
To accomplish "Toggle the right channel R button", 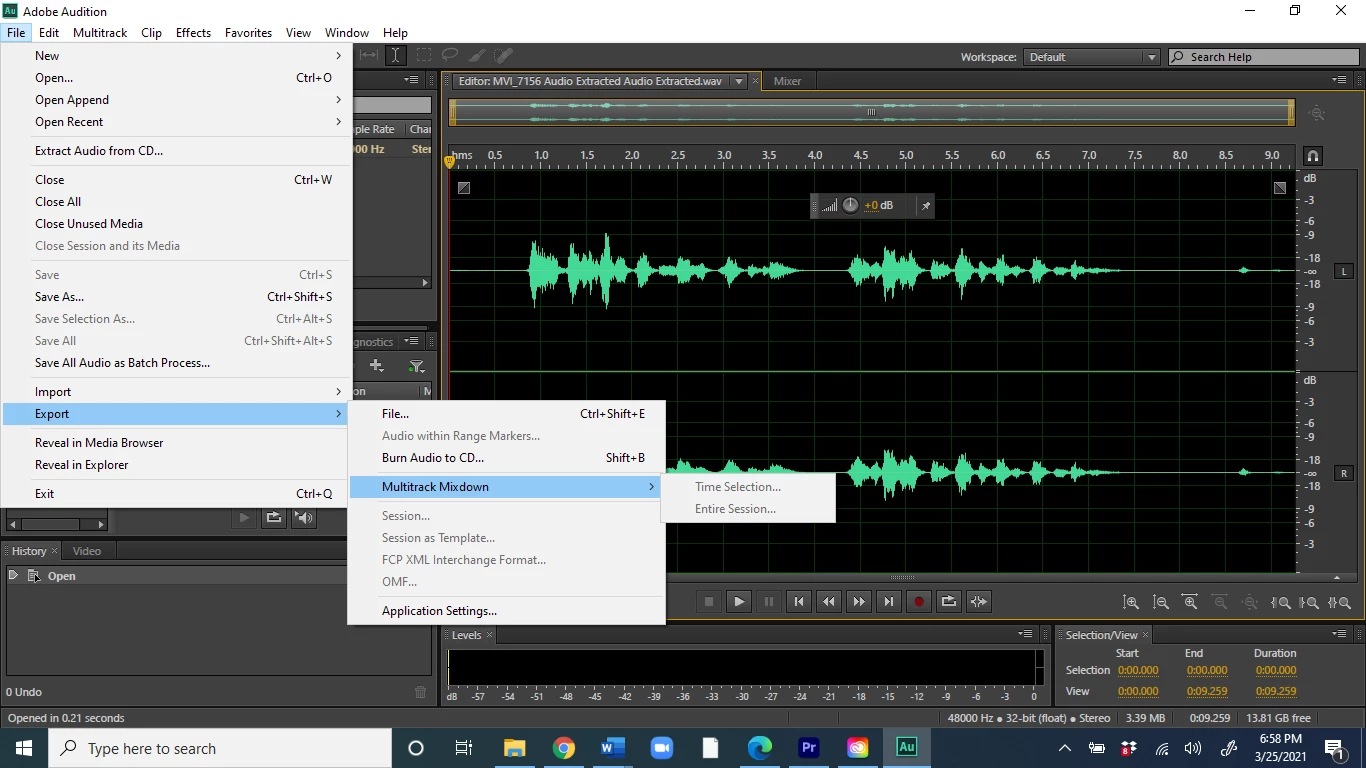I will (1343, 473).
